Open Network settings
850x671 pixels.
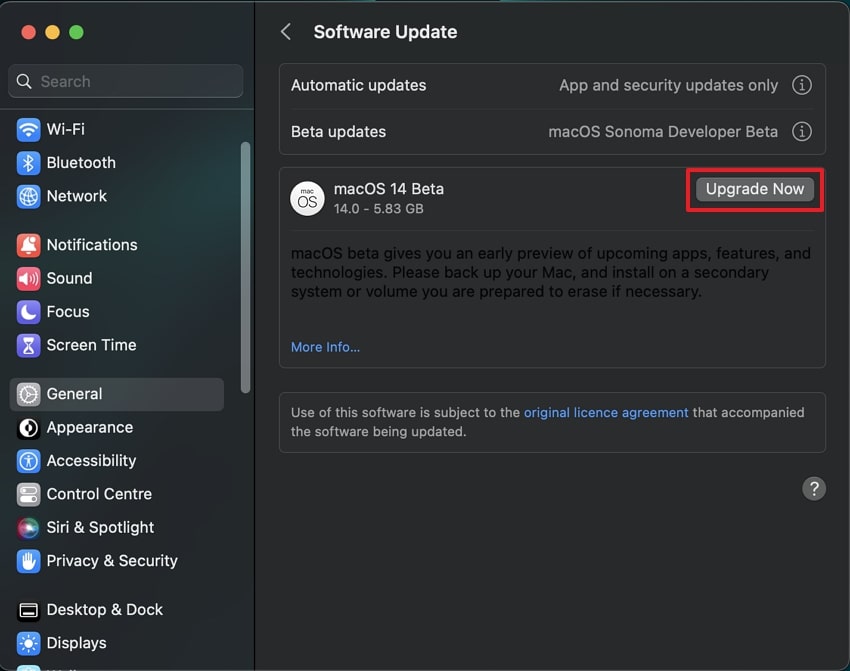[74, 196]
